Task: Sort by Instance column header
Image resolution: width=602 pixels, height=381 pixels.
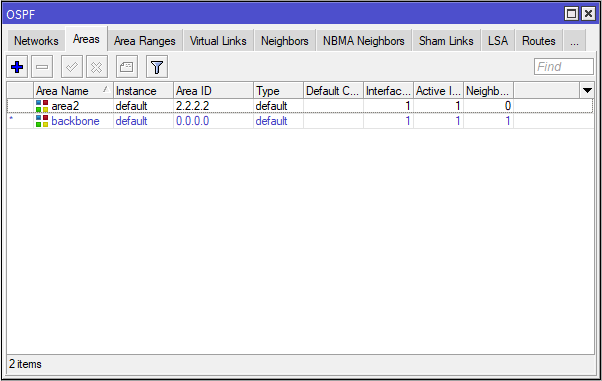Action: (143, 91)
